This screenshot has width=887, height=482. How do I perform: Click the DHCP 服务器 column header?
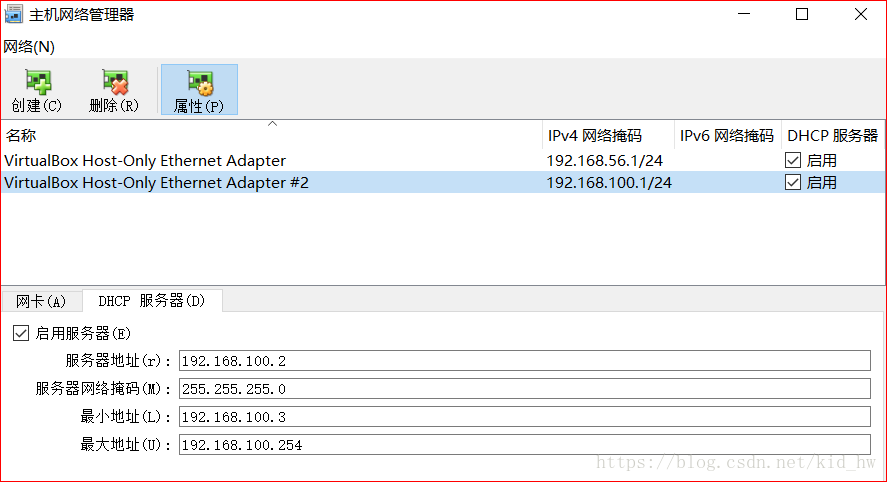[833, 135]
